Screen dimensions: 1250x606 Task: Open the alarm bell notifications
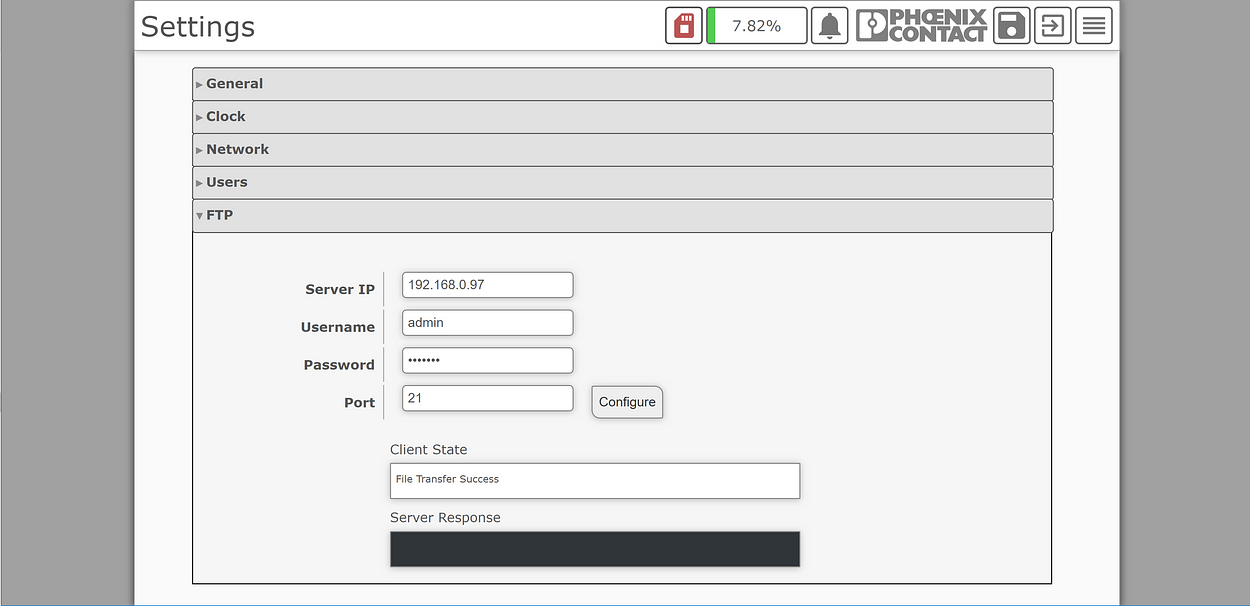pos(829,26)
